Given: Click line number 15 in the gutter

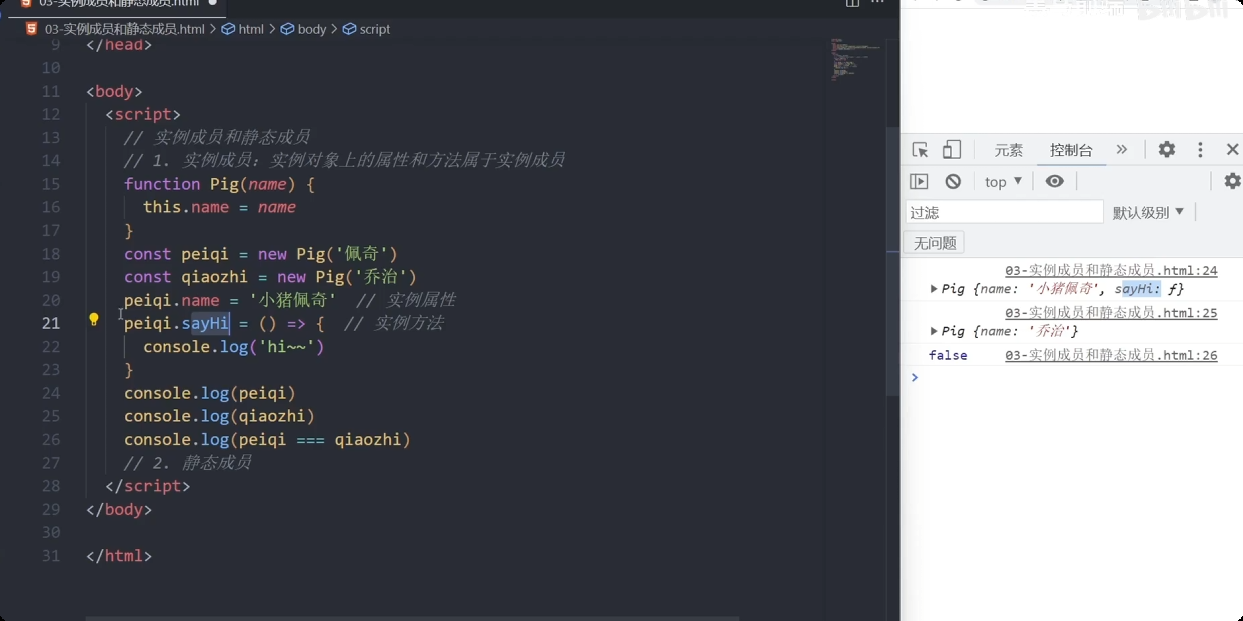Looking at the screenshot, I should [x=50, y=184].
